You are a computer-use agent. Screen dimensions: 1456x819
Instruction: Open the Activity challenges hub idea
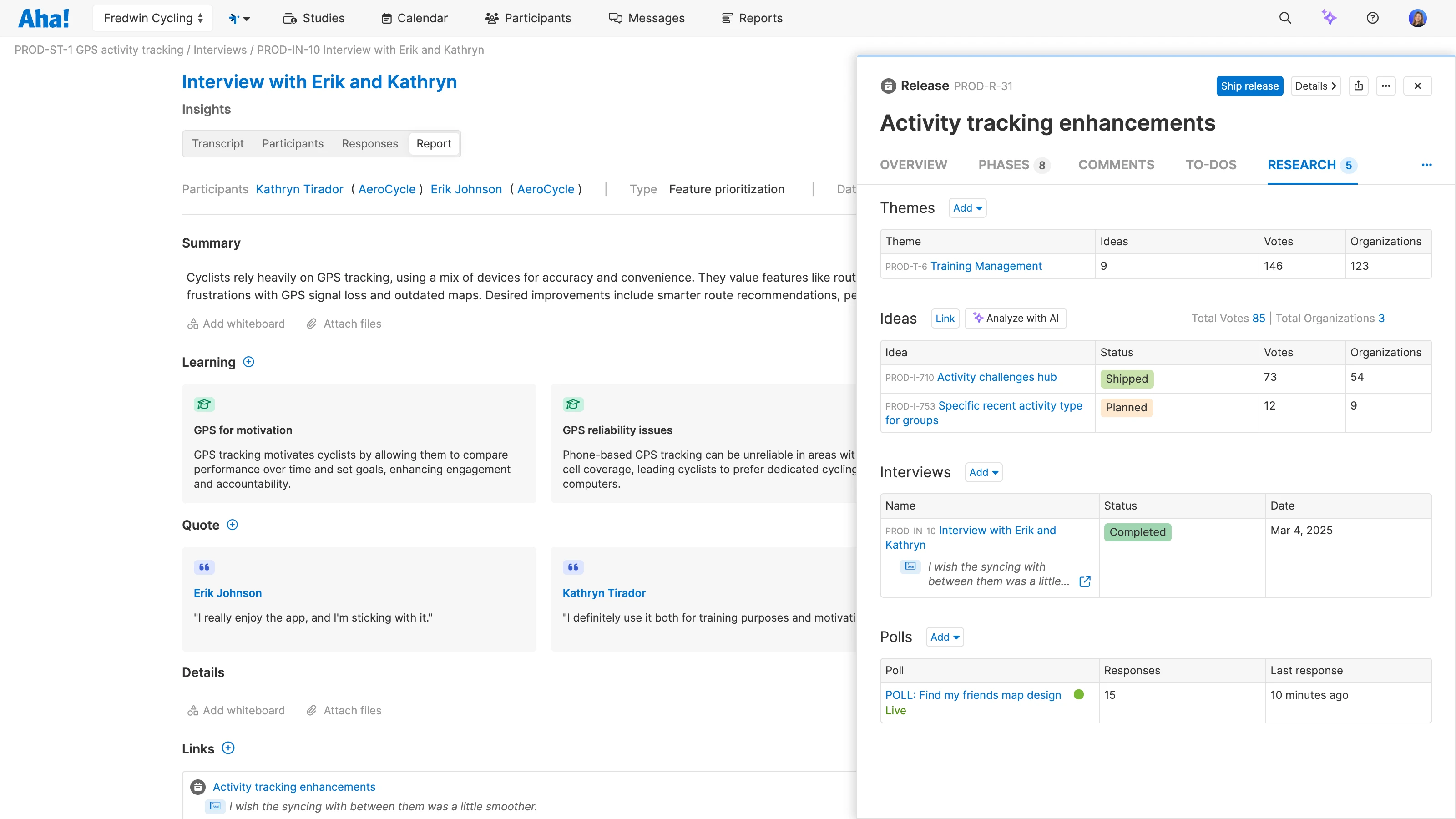point(996,377)
